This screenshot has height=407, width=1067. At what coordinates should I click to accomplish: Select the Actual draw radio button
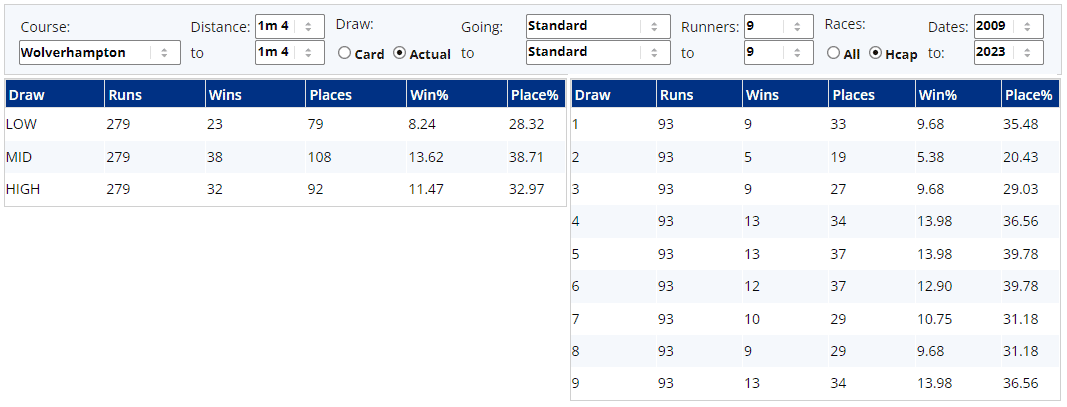coord(400,54)
